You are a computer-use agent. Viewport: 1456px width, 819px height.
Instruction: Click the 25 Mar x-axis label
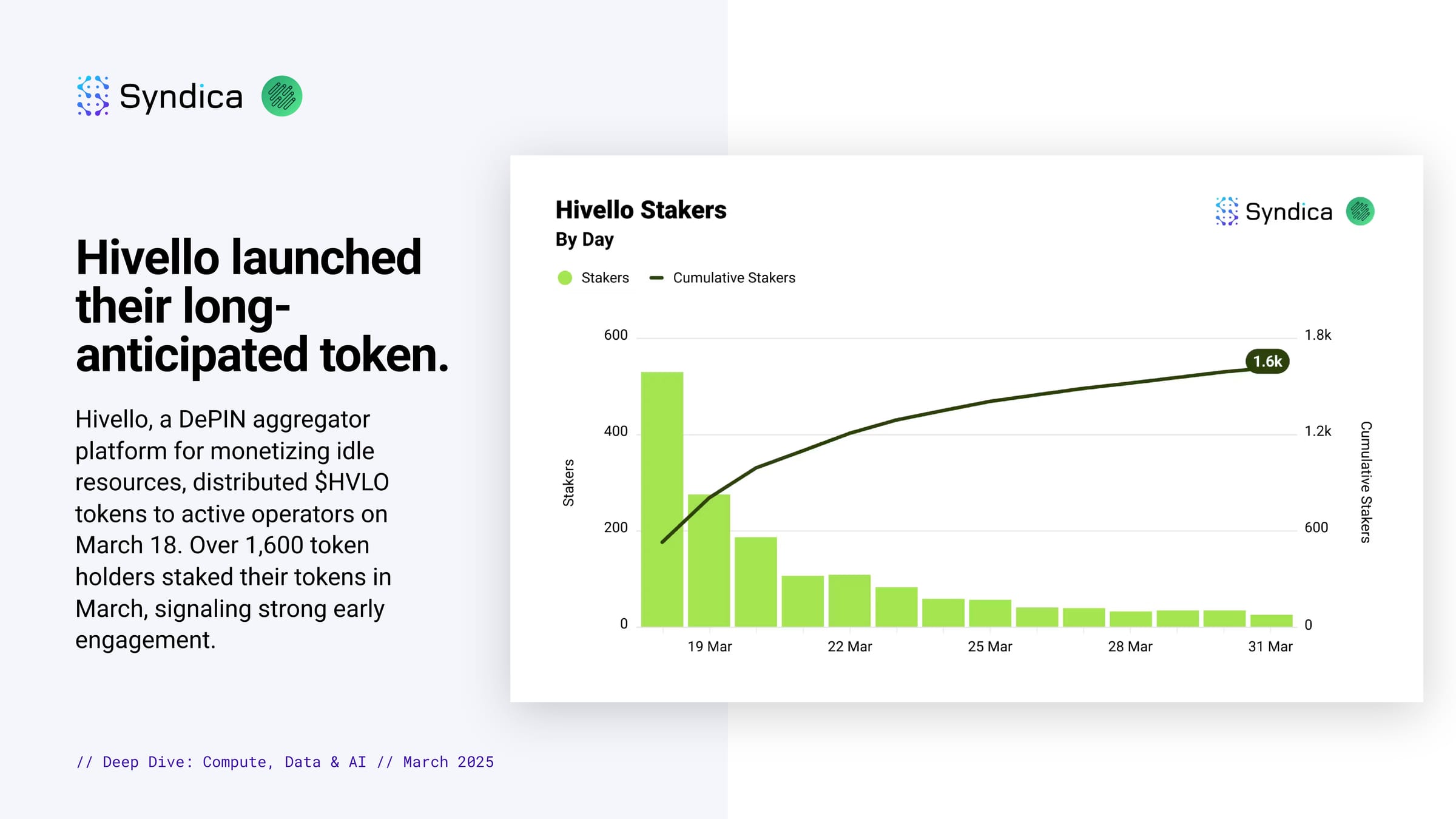(x=989, y=647)
